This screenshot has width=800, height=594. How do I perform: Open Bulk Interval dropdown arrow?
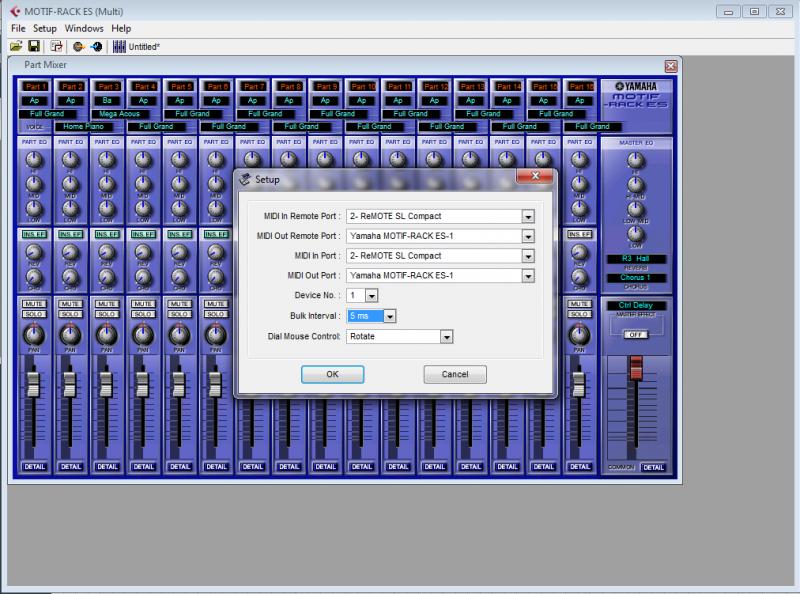(389, 316)
